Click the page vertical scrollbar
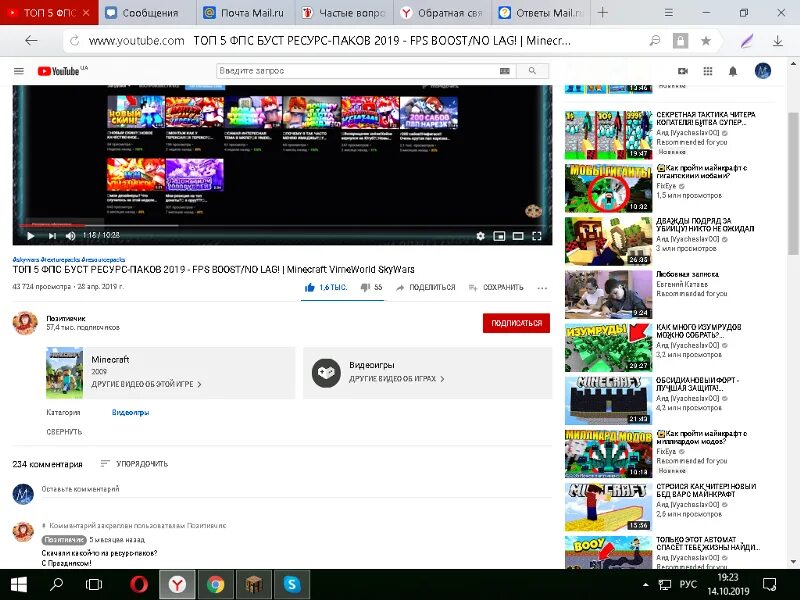This screenshot has height=600, width=800. (793, 184)
